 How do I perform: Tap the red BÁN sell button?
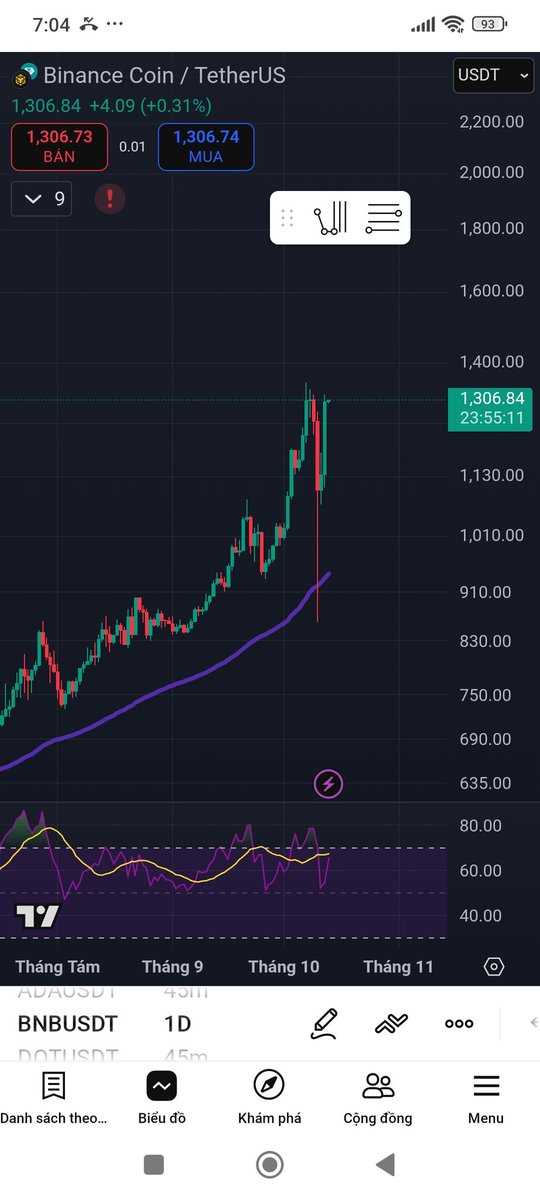[59, 147]
